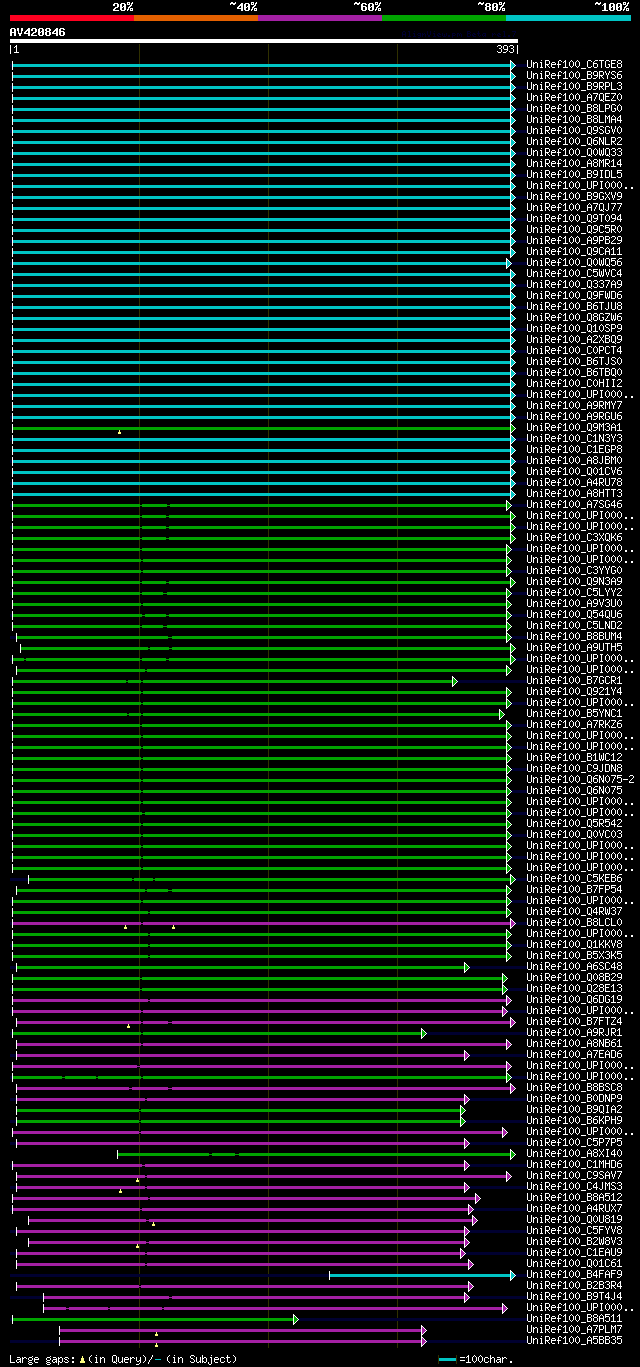Open the UniRef100_B8BUM4 entry
Image resolution: width=640 pixels, height=1367 pixels.
tap(574, 636)
